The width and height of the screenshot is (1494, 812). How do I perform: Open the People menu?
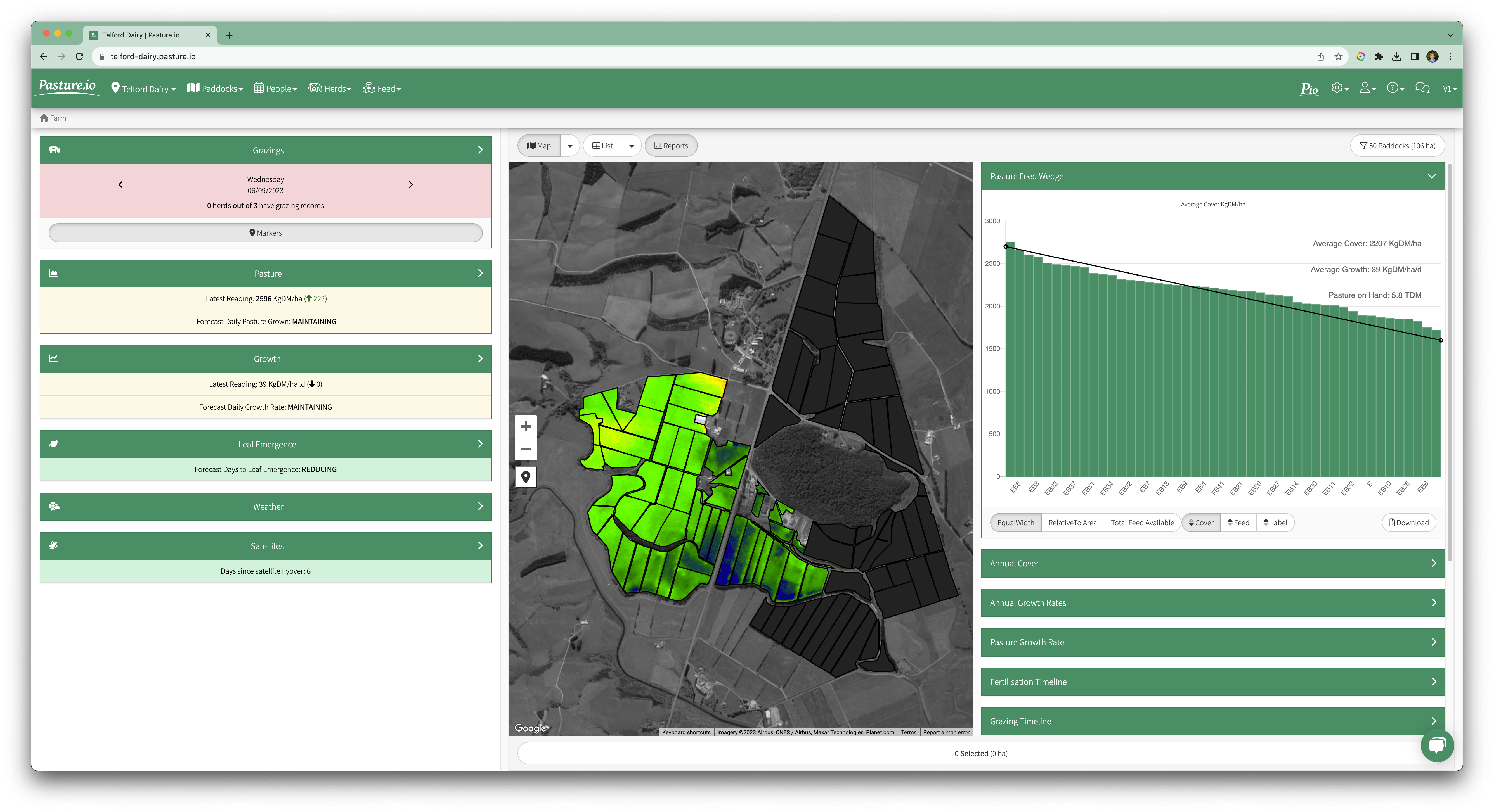275,89
